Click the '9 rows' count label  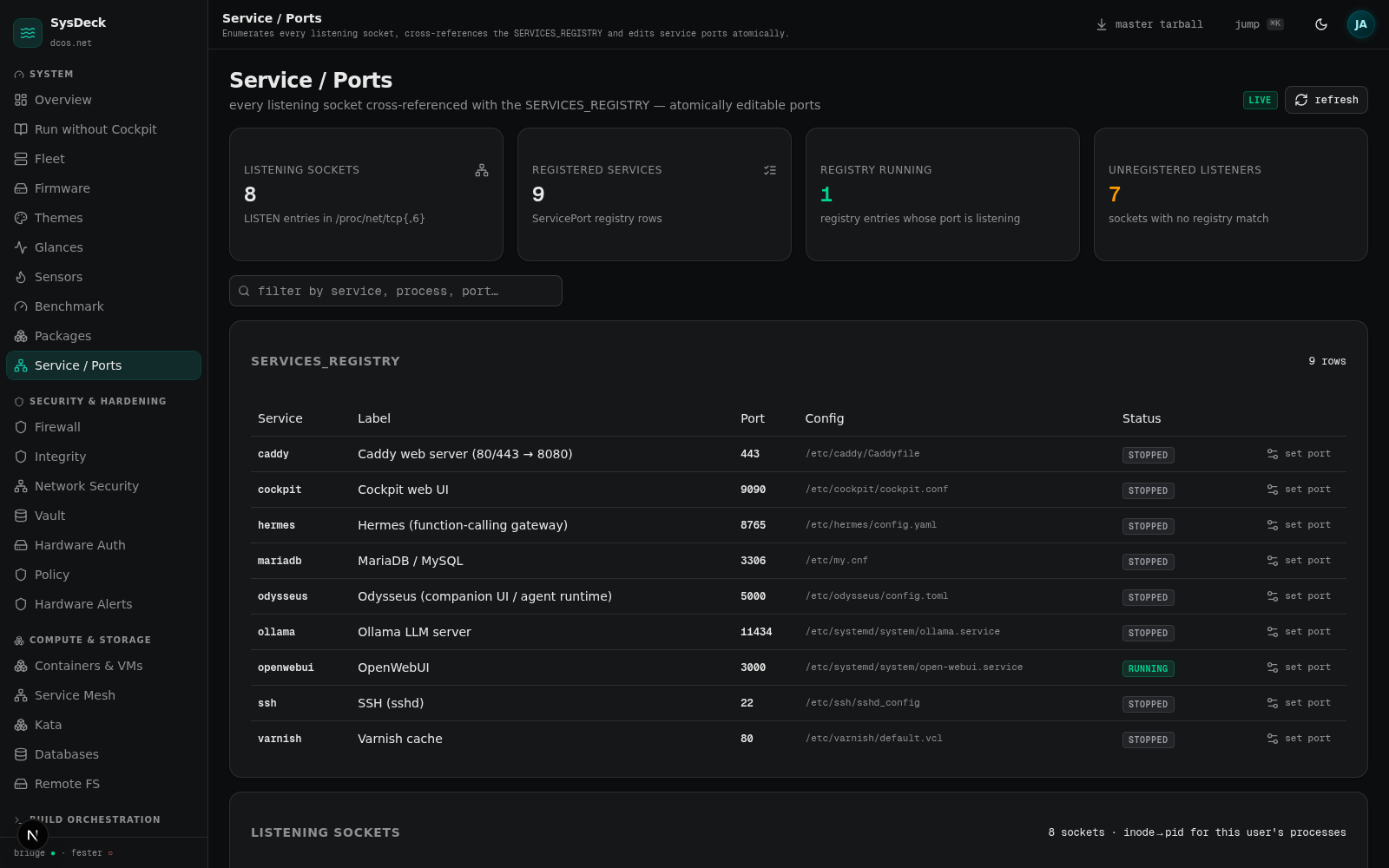(1327, 361)
